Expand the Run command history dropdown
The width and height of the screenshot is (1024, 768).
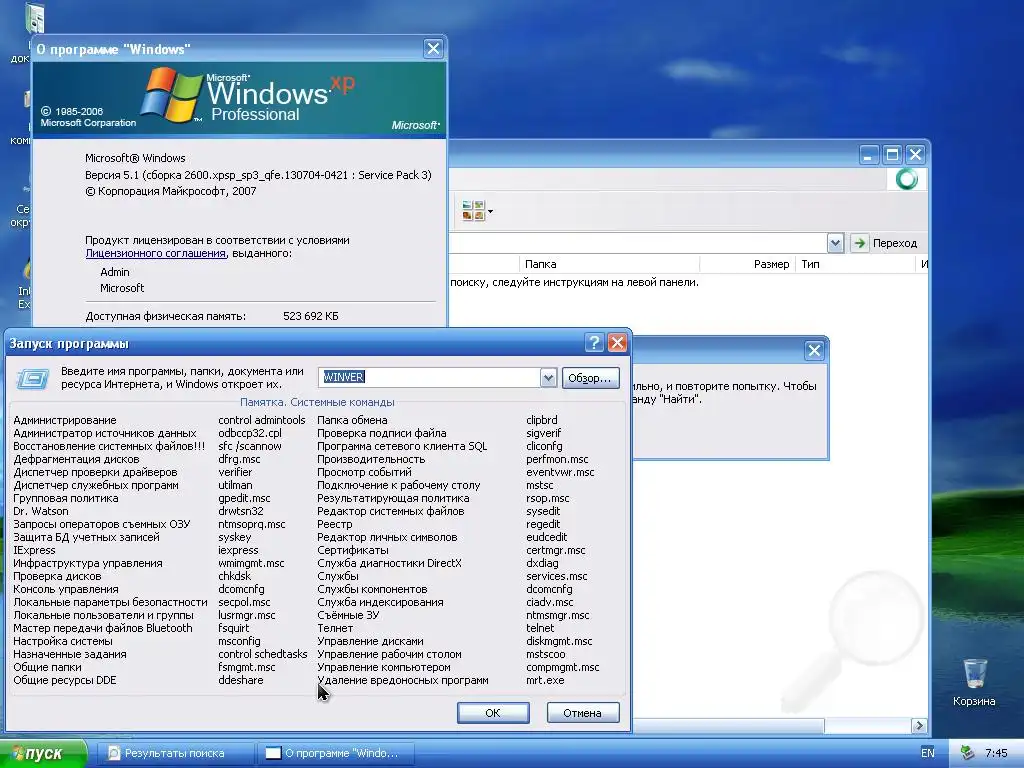point(549,377)
